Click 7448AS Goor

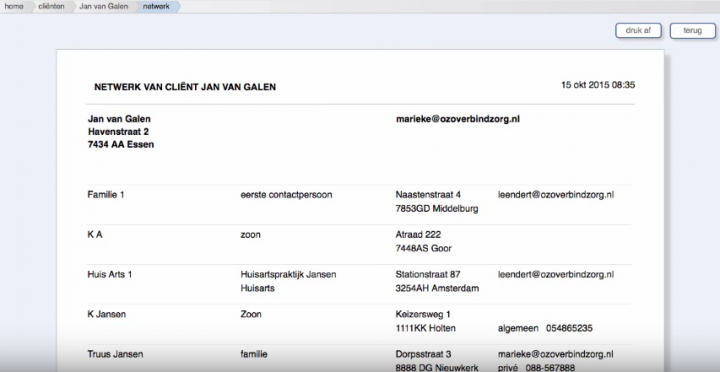(423, 248)
